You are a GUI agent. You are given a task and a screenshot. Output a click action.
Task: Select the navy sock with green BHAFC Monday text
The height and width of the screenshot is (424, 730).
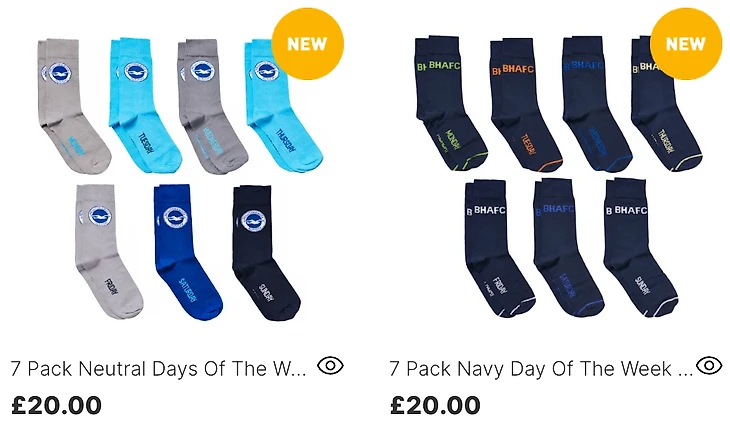[449, 103]
